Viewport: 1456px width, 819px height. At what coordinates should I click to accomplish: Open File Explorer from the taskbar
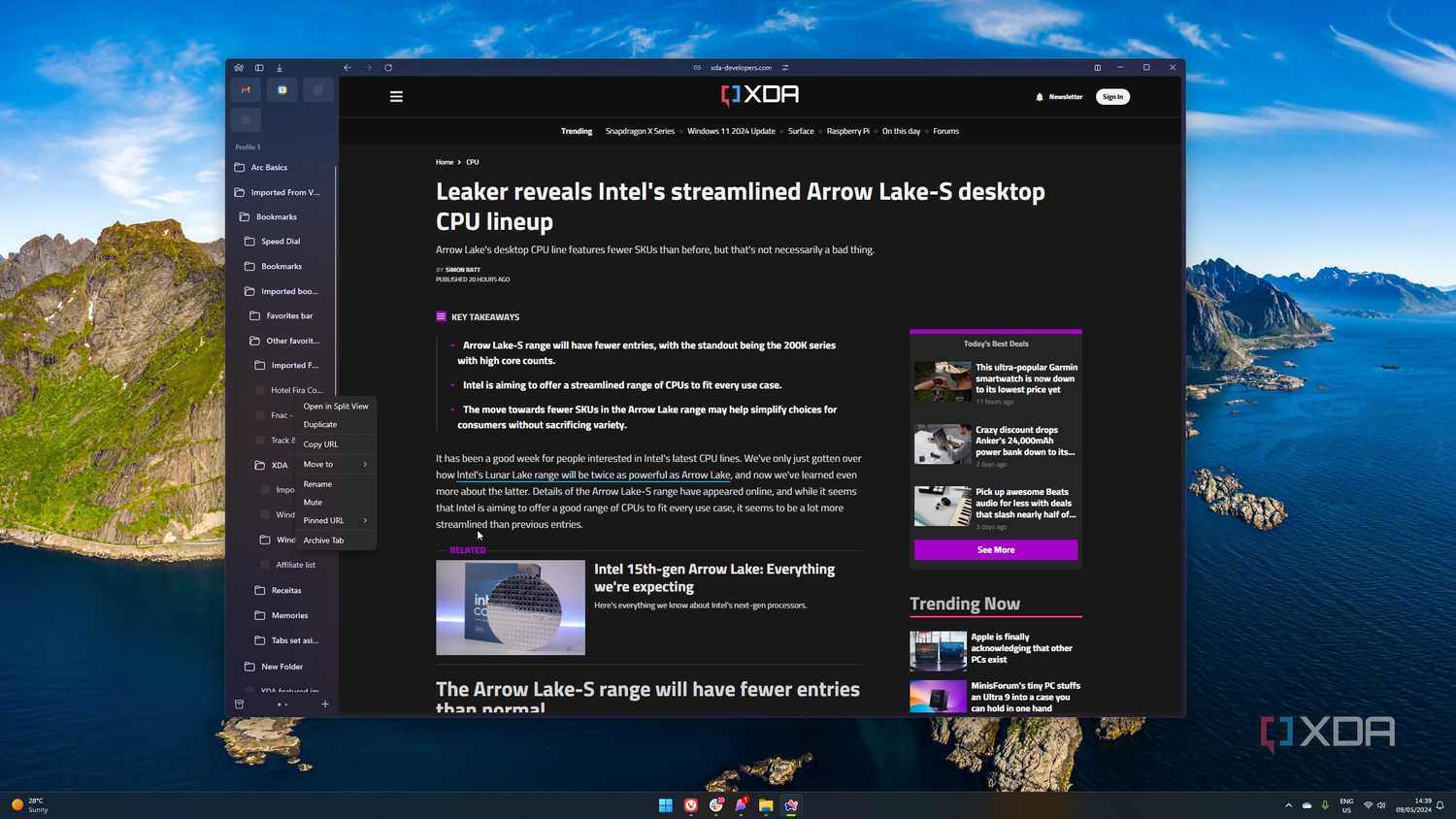[x=766, y=805]
